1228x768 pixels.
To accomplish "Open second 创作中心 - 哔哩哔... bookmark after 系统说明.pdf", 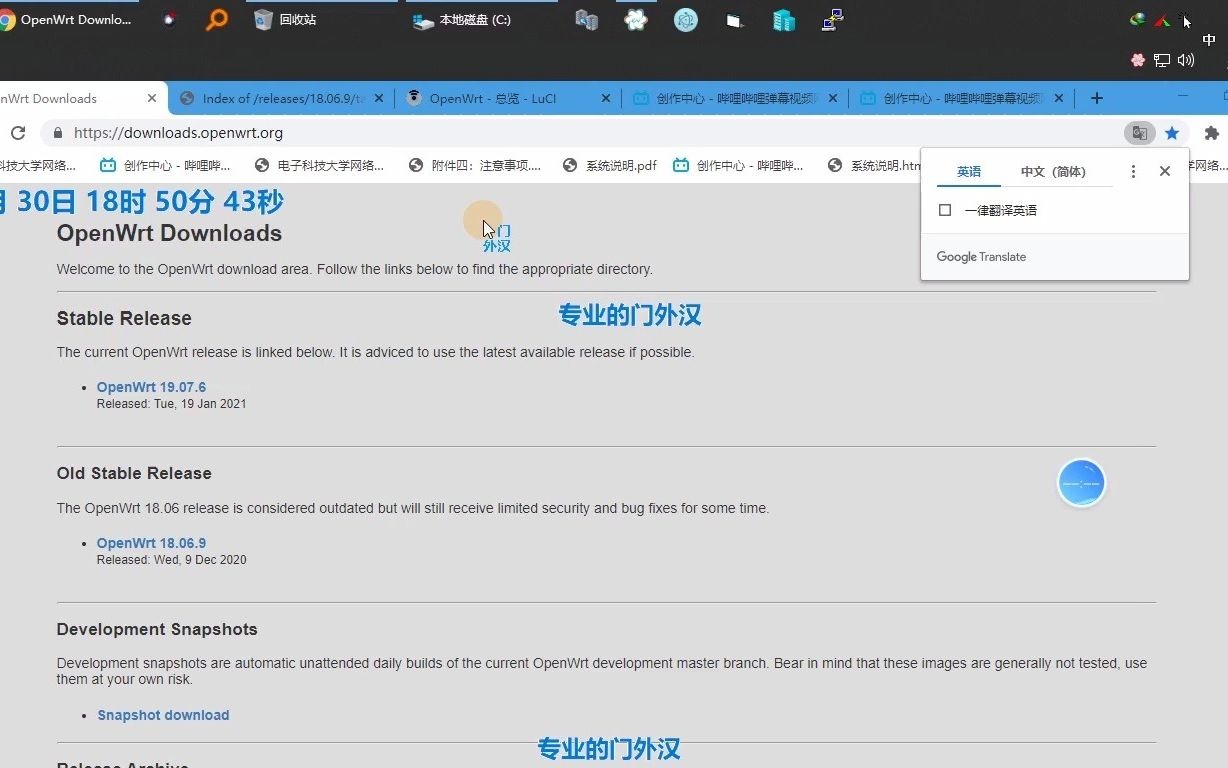I will coord(739,165).
